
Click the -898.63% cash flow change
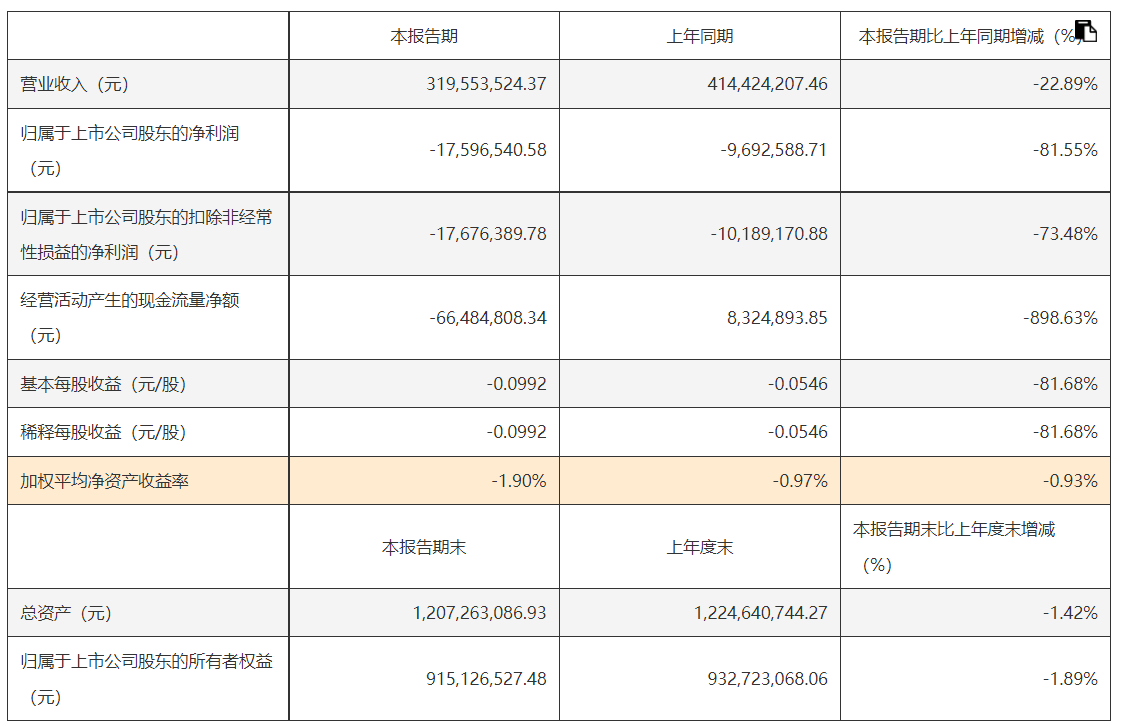(1060, 318)
